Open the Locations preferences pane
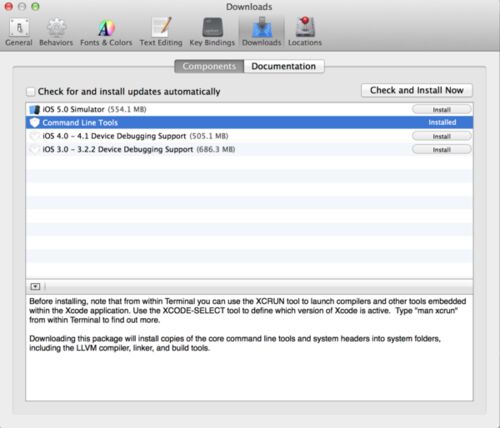 [305, 32]
